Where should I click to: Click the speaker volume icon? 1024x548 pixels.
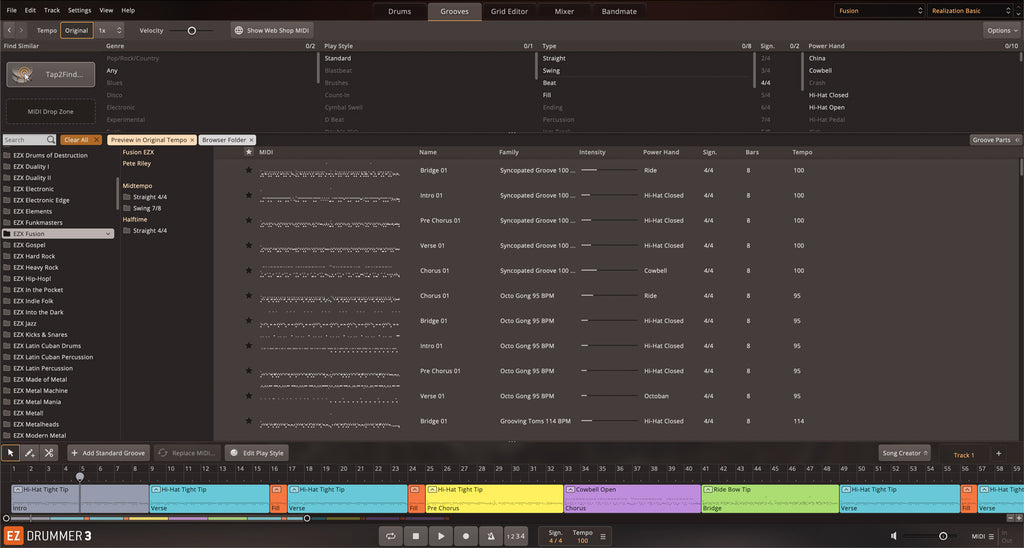[x=894, y=537]
